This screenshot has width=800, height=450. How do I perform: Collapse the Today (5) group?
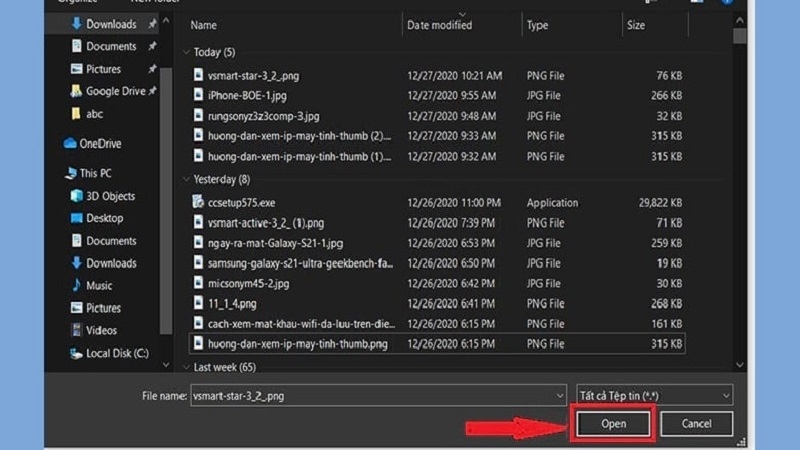tap(185, 52)
